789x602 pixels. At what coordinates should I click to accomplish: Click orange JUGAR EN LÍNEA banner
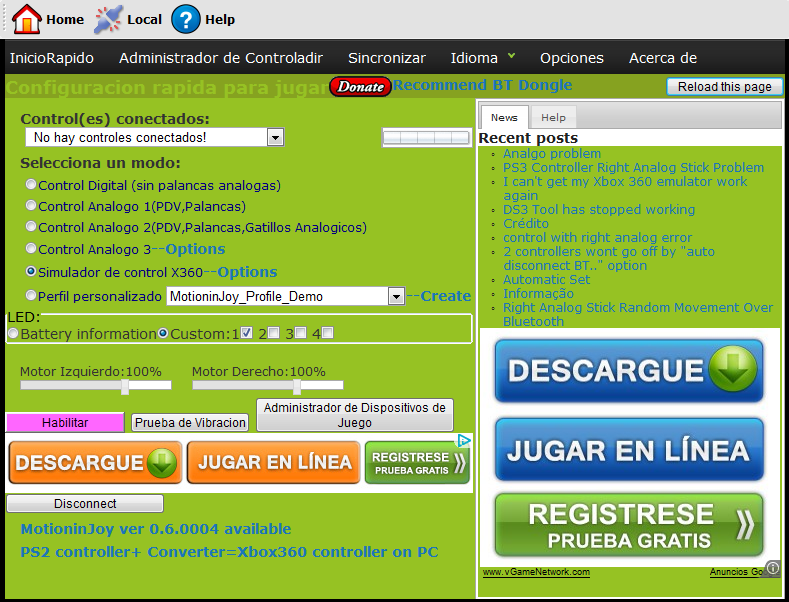point(274,463)
